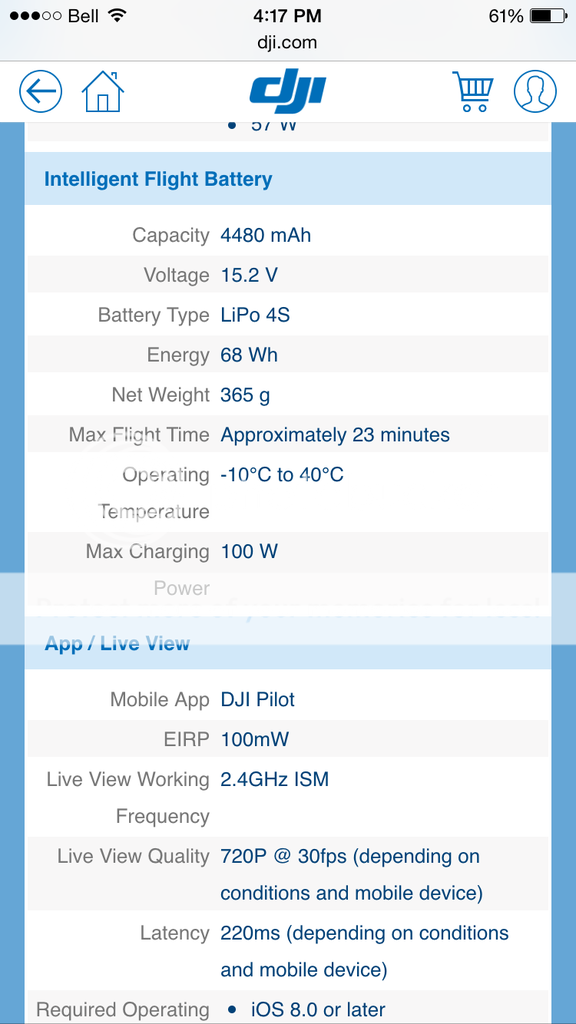576x1024 pixels.
Task: Click the 2.4GHz ISM frequency value
Action: pos(274,779)
